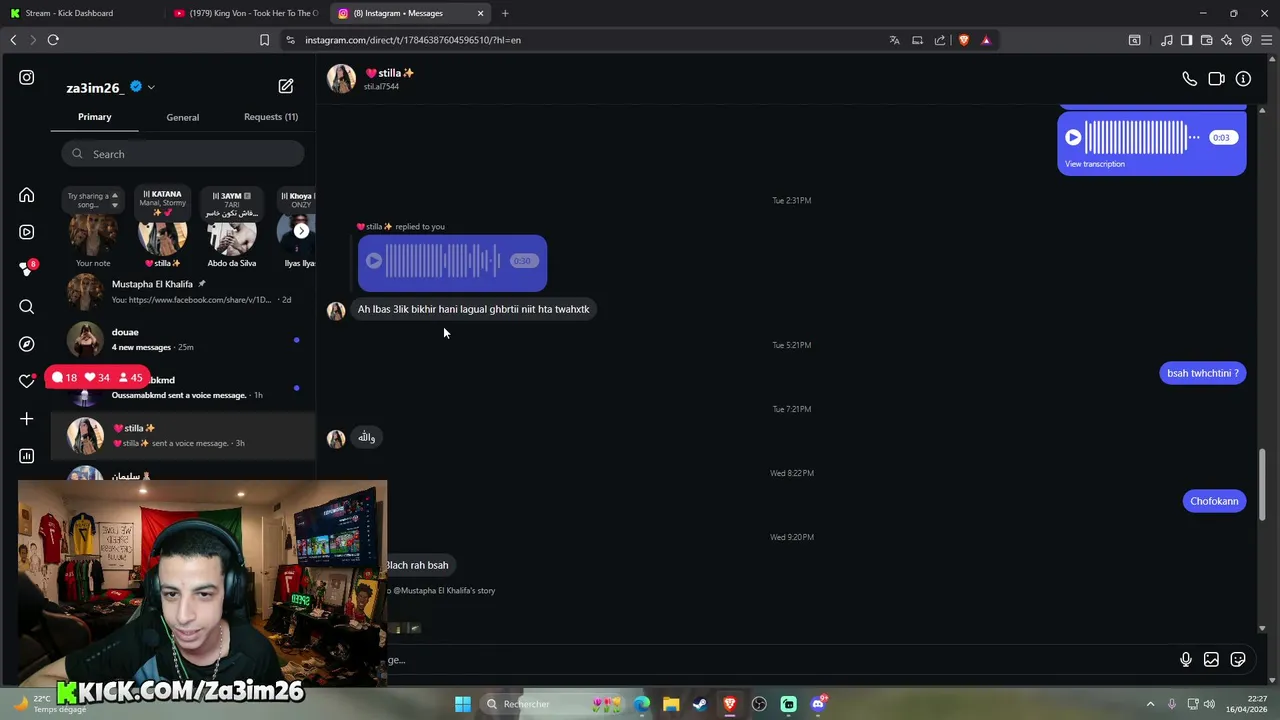Open Reels from the Instagram sidebar

point(27,232)
